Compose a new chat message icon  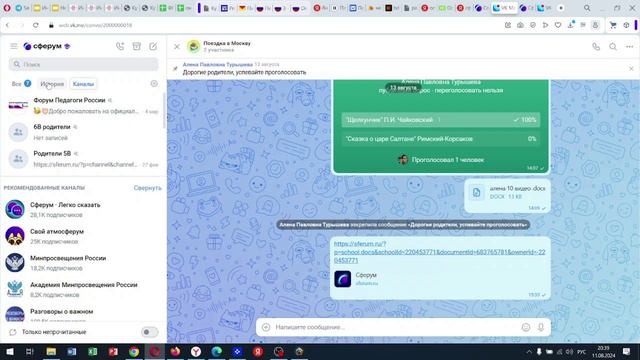(x=153, y=46)
